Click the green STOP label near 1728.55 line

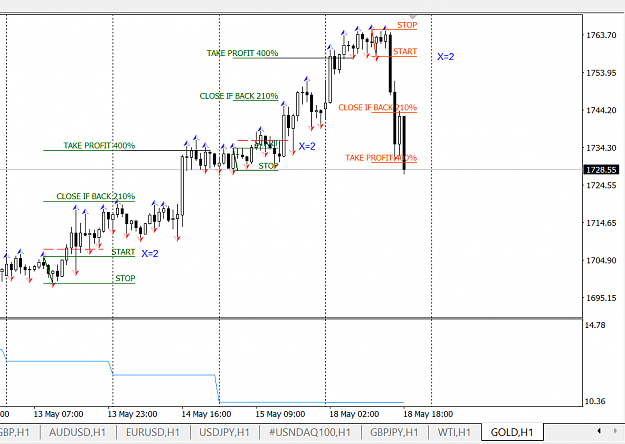tap(268, 166)
